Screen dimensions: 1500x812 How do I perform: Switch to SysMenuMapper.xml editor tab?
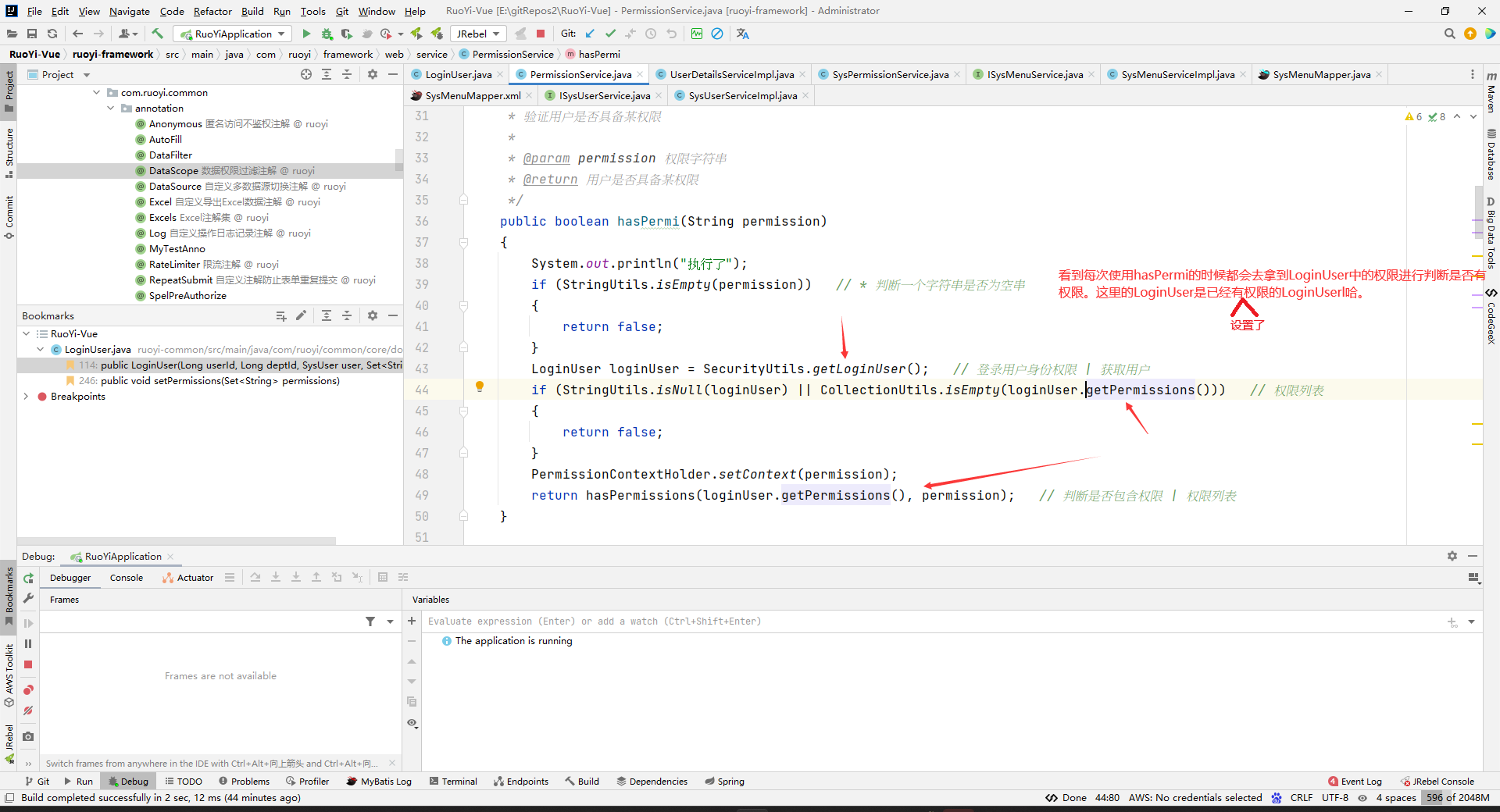pos(472,95)
